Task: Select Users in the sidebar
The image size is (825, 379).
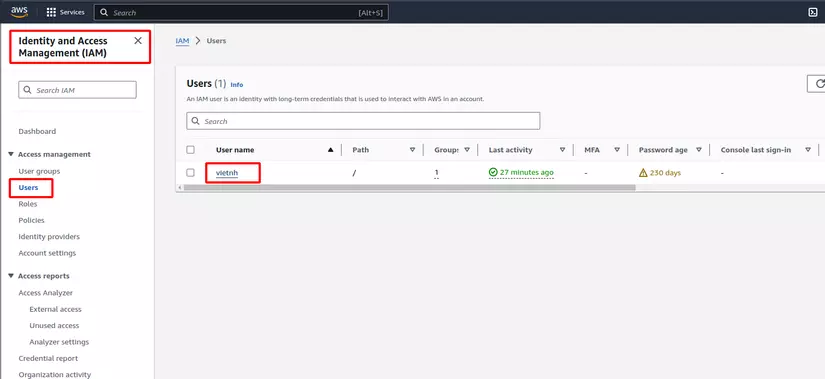Action: pos(28,187)
